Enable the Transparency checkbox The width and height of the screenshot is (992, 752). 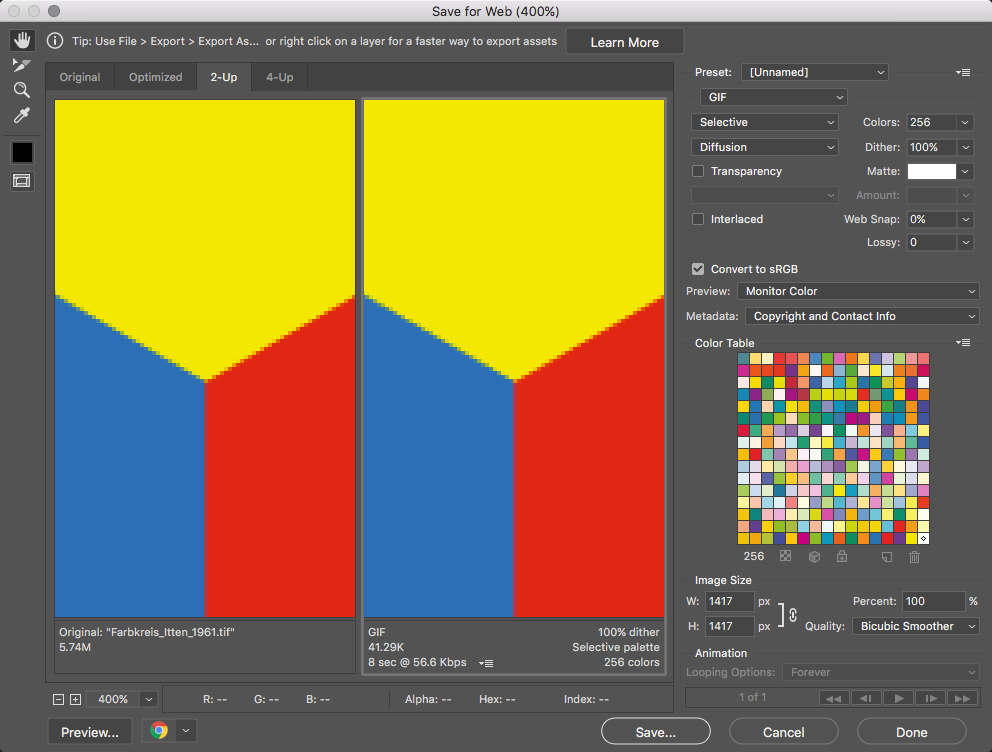pyautogui.click(x=698, y=171)
